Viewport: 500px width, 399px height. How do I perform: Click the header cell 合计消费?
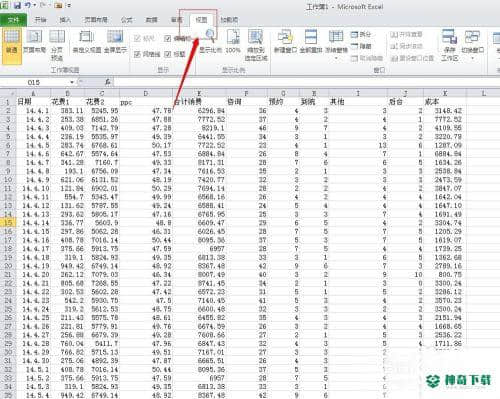(x=199, y=102)
